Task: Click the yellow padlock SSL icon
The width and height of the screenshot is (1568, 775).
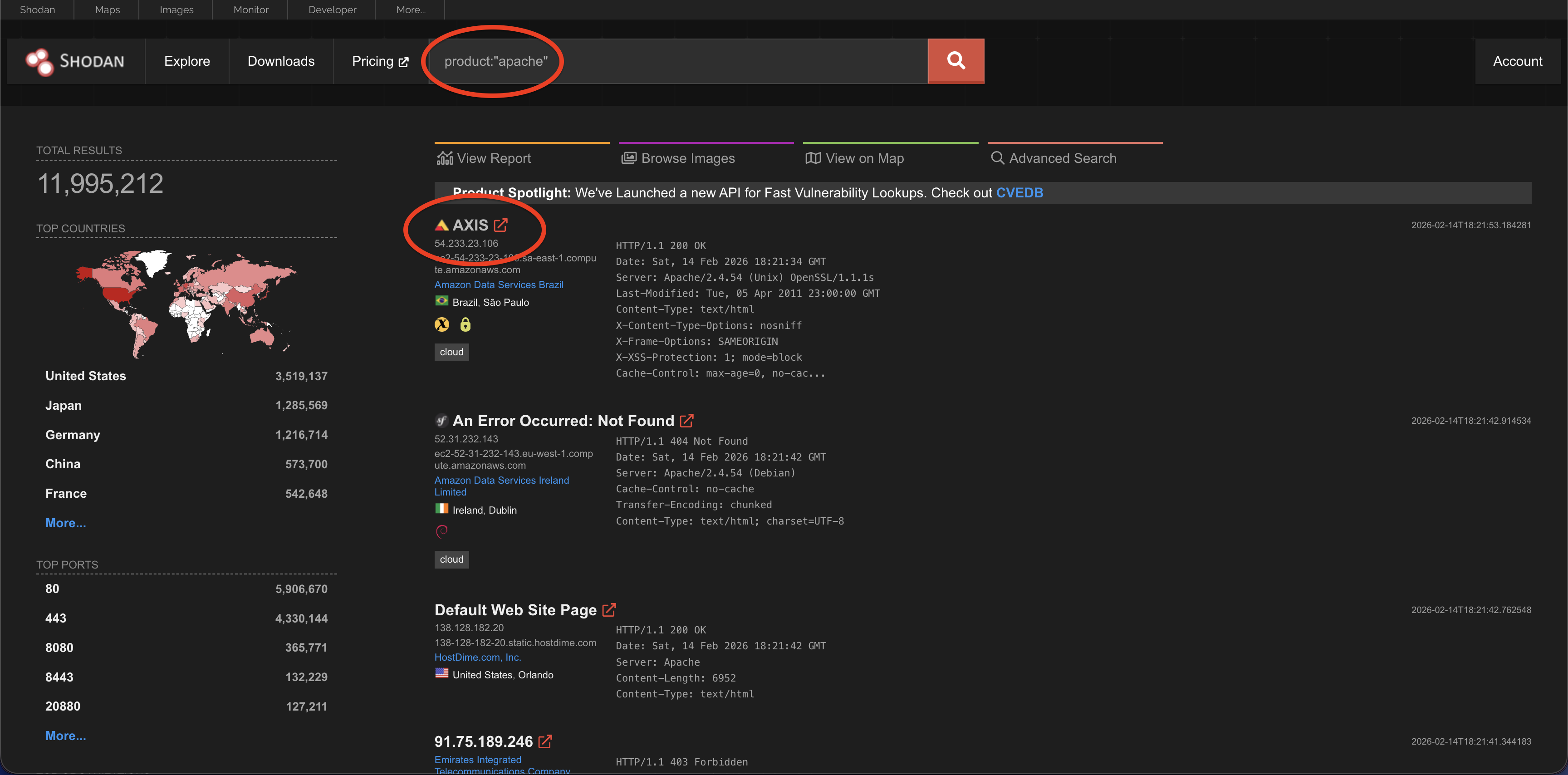Action: coord(465,324)
